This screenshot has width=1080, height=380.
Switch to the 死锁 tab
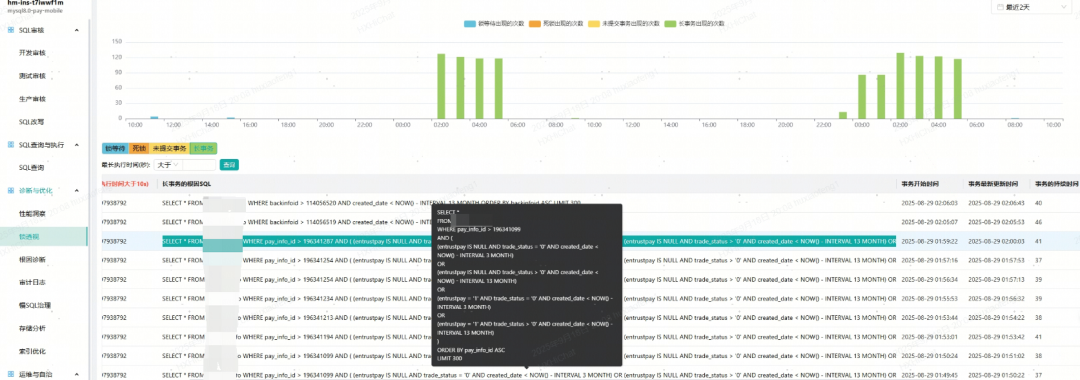pyautogui.click(x=139, y=148)
